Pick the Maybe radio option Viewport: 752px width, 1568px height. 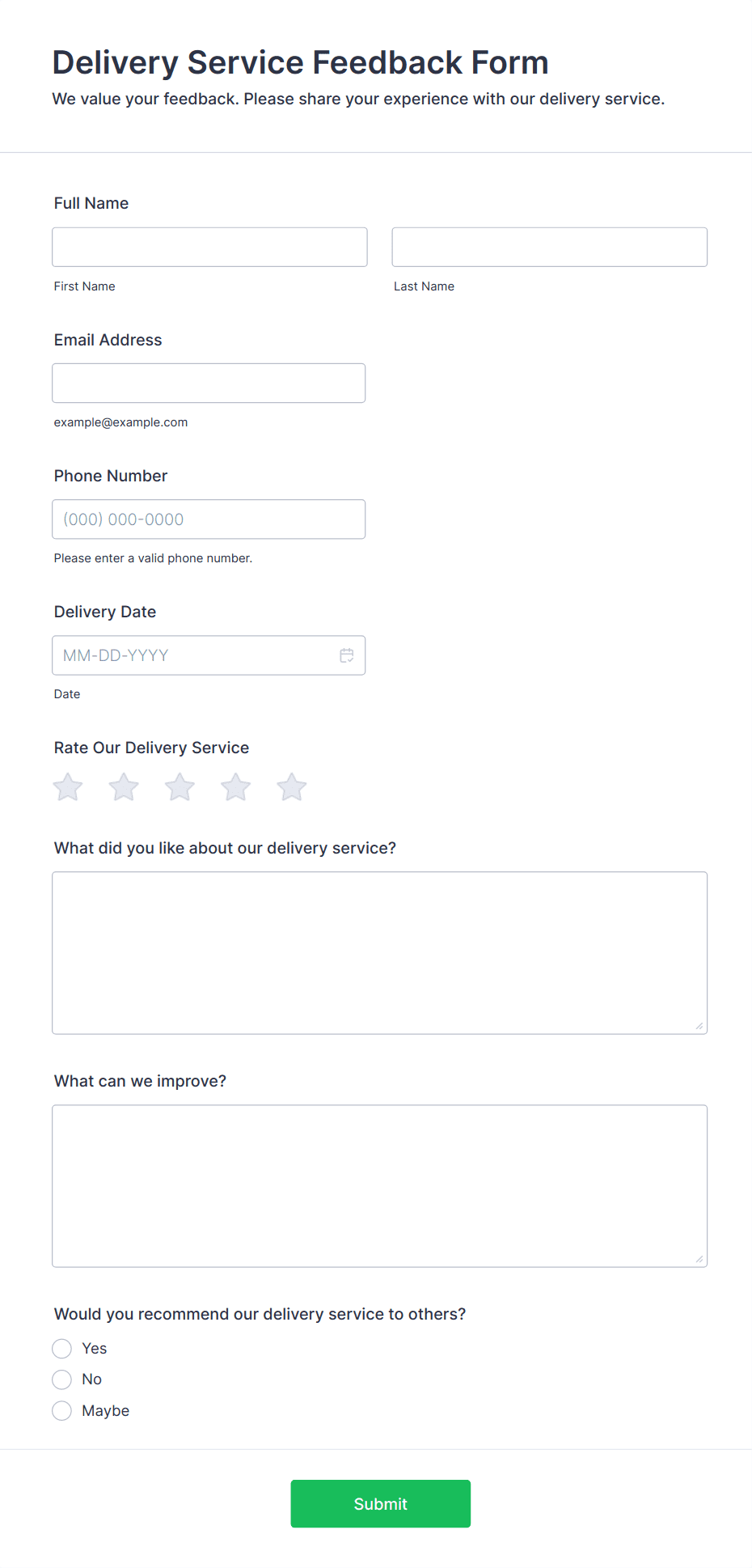pyautogui.click(x=62, y=1411)
